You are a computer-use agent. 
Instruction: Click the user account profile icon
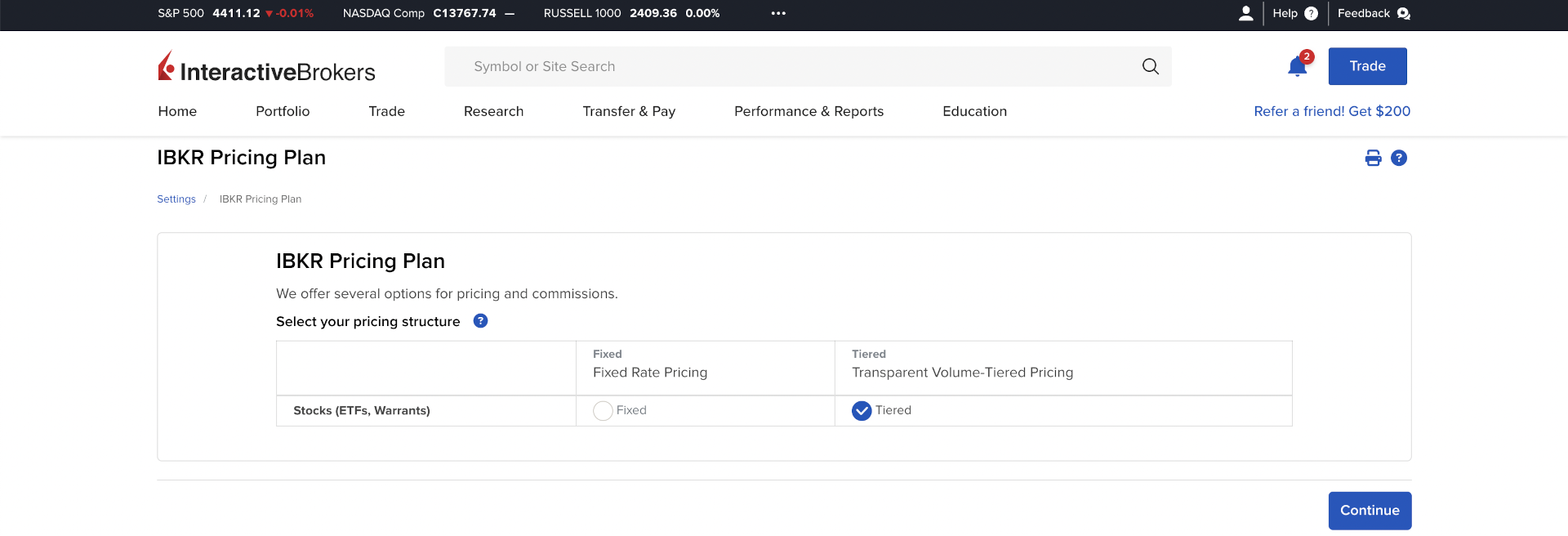coord(1245,13)
